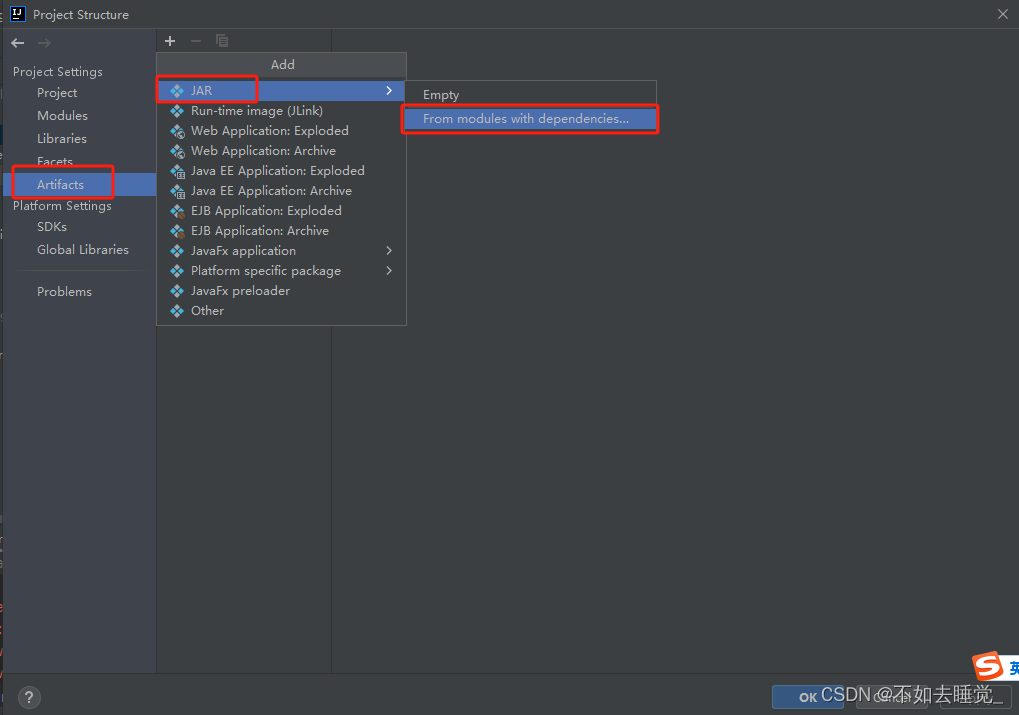This screenshot has width=1019, height=715.
Task: Select Artifacts in the sidebar
Action: [79, 185]
